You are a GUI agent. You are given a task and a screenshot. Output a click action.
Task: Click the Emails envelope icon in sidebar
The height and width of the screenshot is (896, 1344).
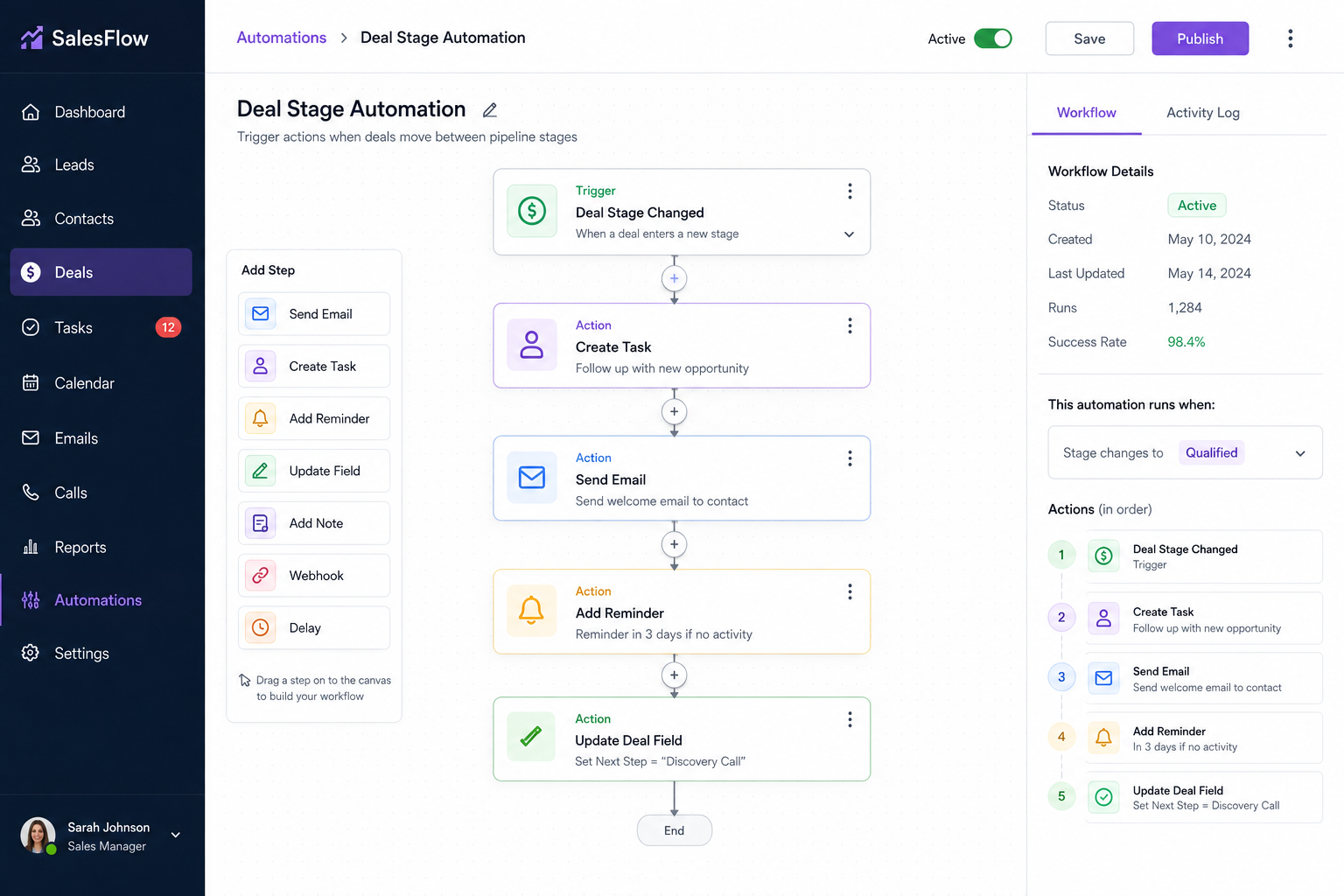[x=31, y=437]
